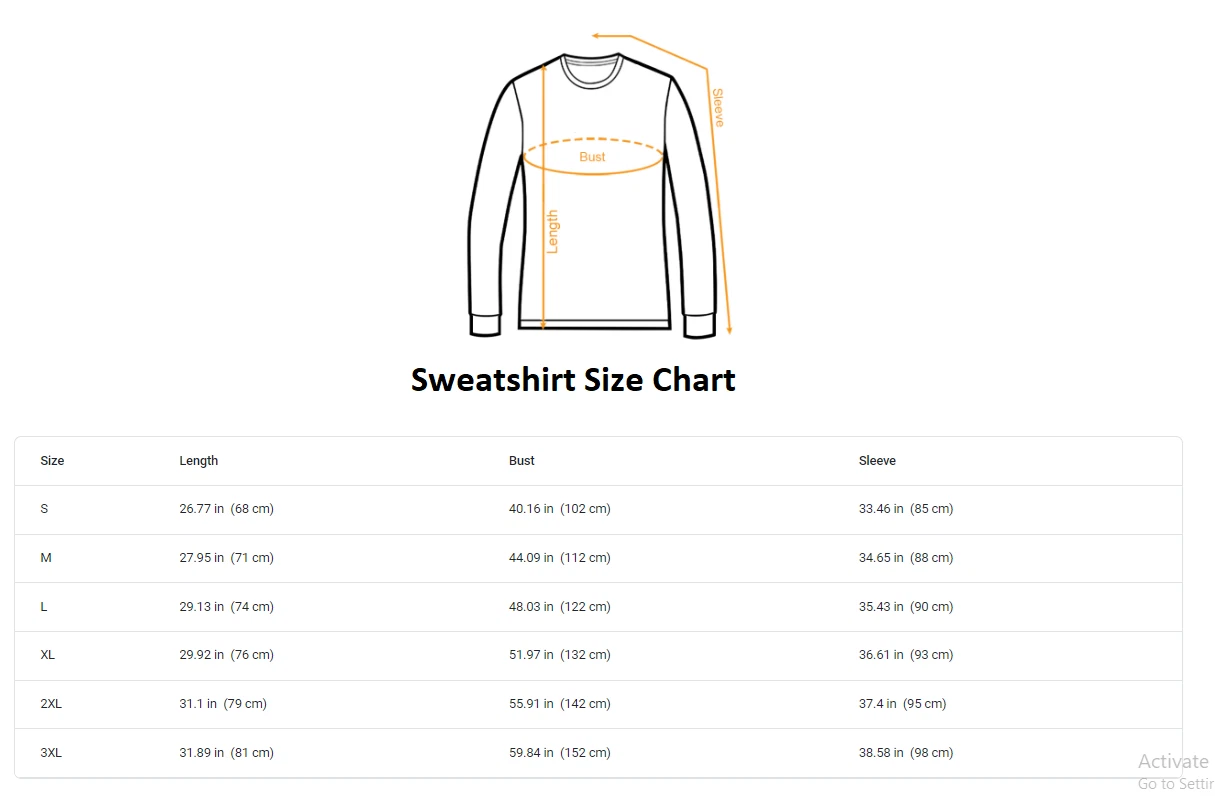Click the Size column header
1215x804 pixels.
pos(52,461)
